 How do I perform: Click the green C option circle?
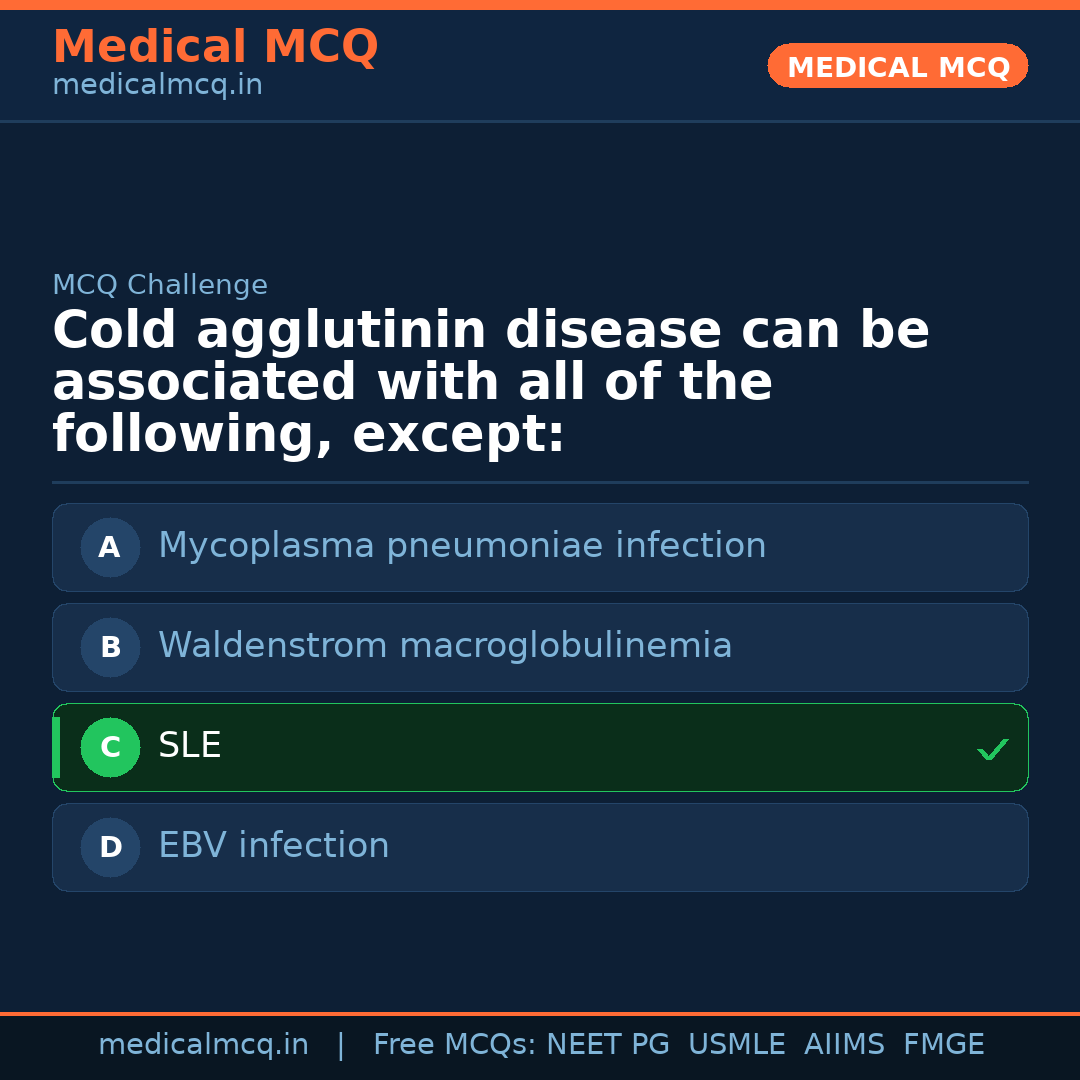click(x=110, y=747)
